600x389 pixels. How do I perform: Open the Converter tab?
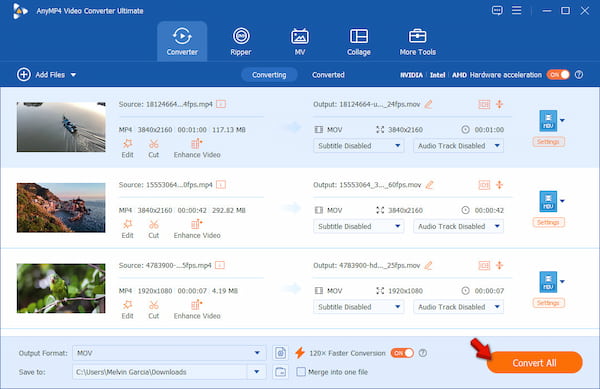[182, 41]
